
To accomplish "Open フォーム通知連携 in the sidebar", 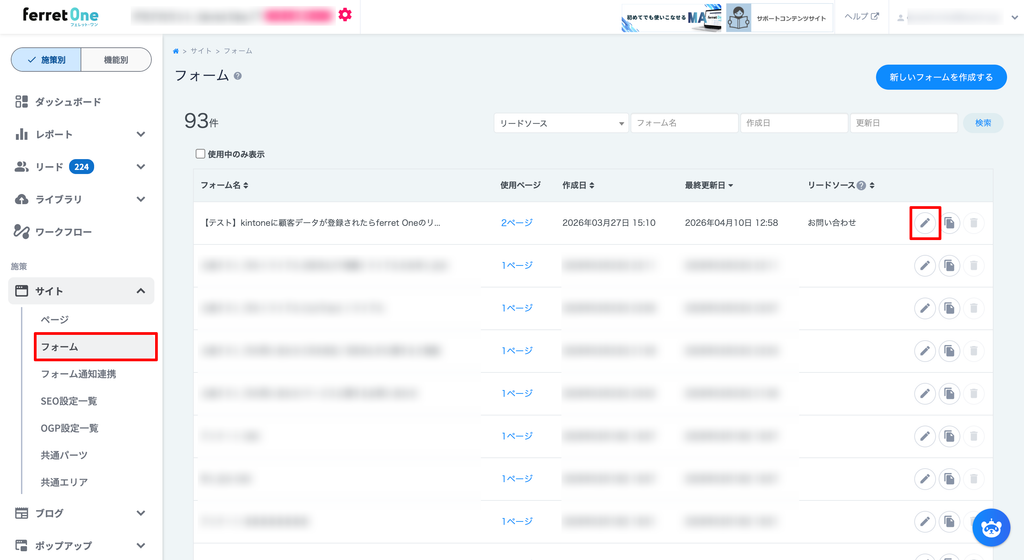I will click(x=78, y=374).
